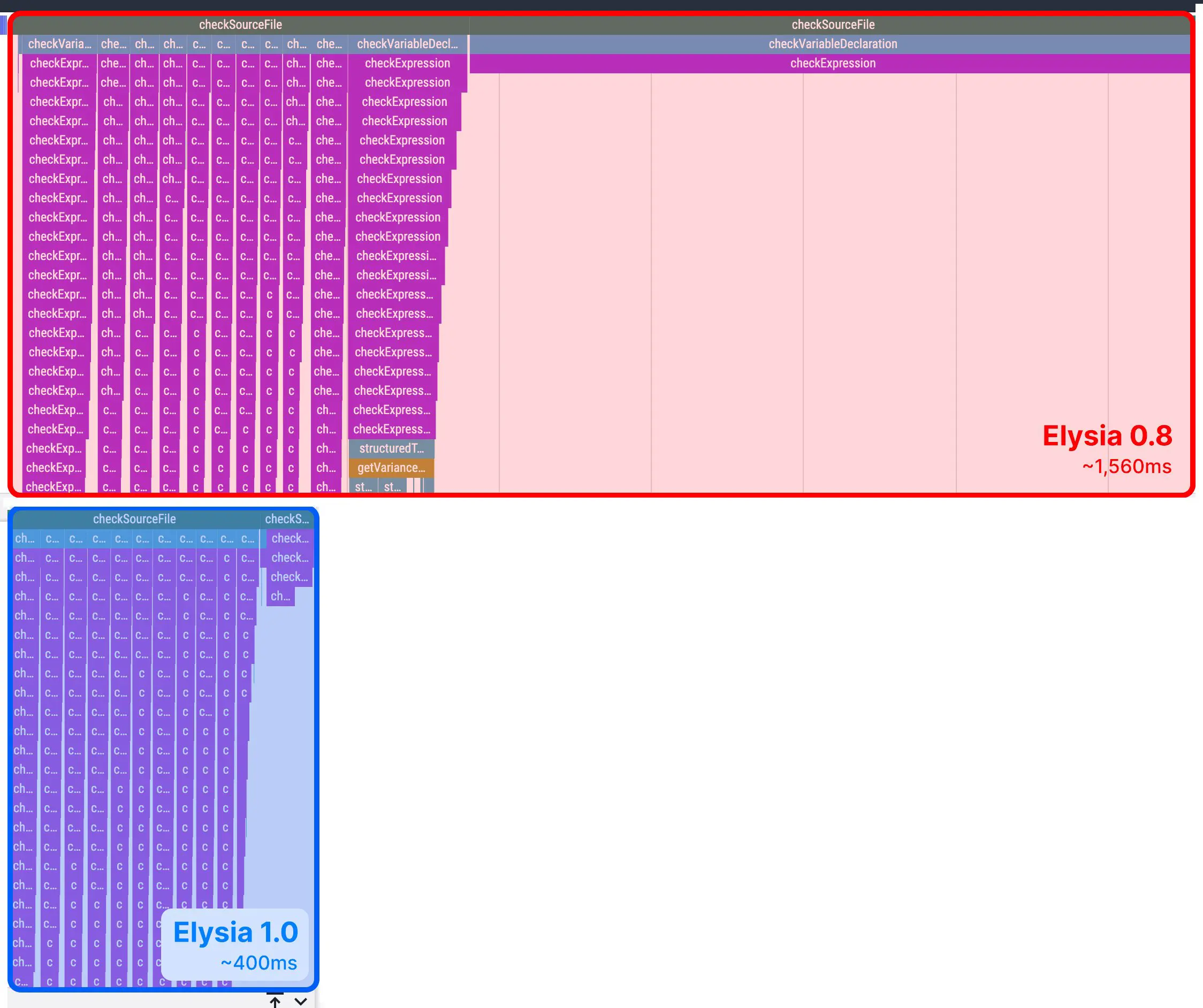Select the left checkSourceFile frame in Elysia 0.8
Viewport: 1203px width, 1008px height.
click(240, 25)
